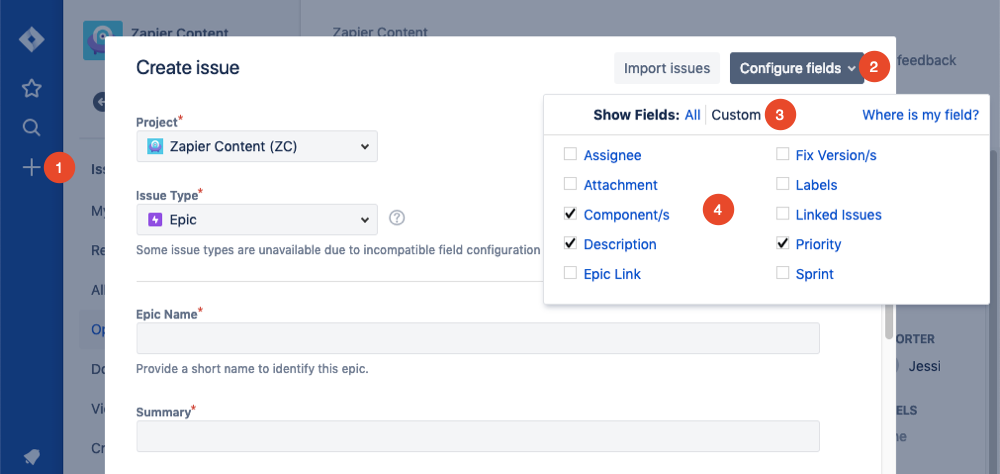Click the Jira logo icon
The height and width of the screenshot is (474, 1000).
coord(31,40)
